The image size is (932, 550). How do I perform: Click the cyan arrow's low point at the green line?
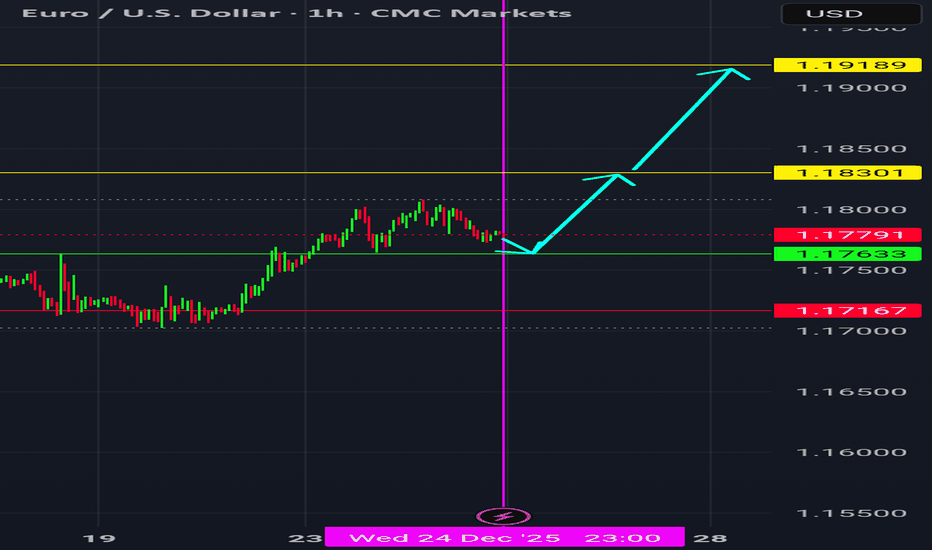point(534,252)
